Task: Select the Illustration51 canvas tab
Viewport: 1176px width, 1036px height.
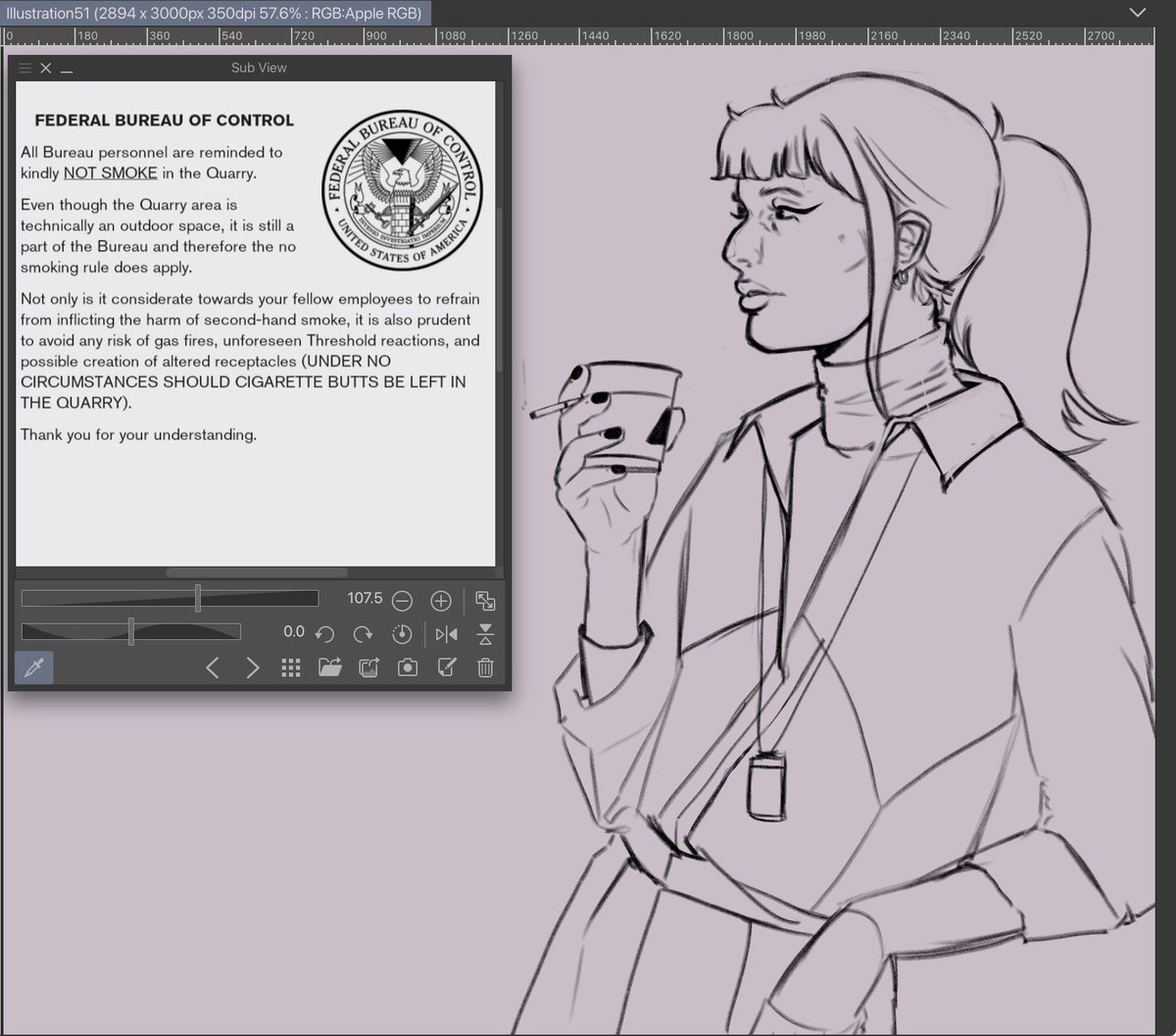Action: pyautogui.click(x=215, y=14)
